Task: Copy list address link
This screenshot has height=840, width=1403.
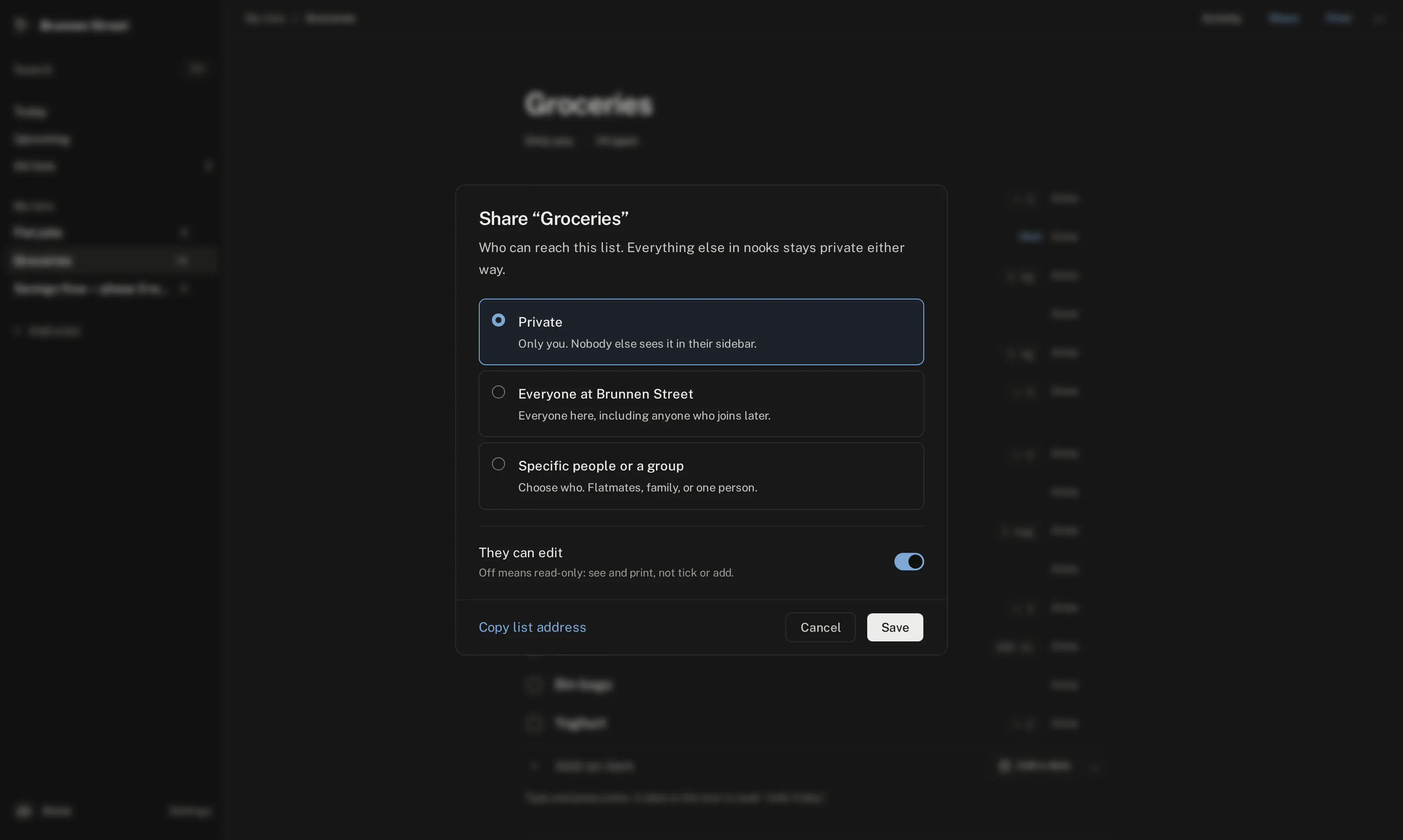Action: 533,627
